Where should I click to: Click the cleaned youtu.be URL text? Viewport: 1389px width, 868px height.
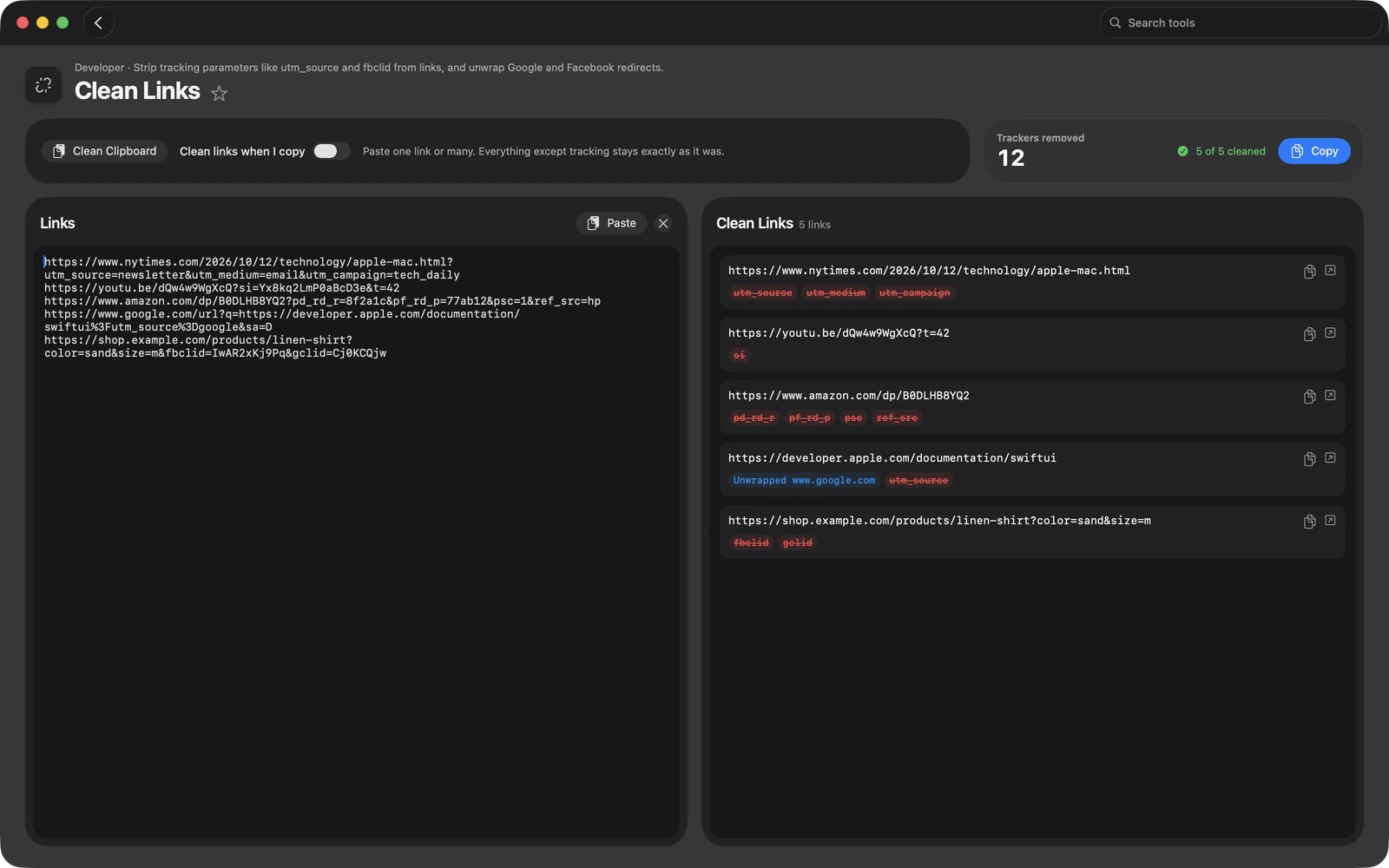839,333
